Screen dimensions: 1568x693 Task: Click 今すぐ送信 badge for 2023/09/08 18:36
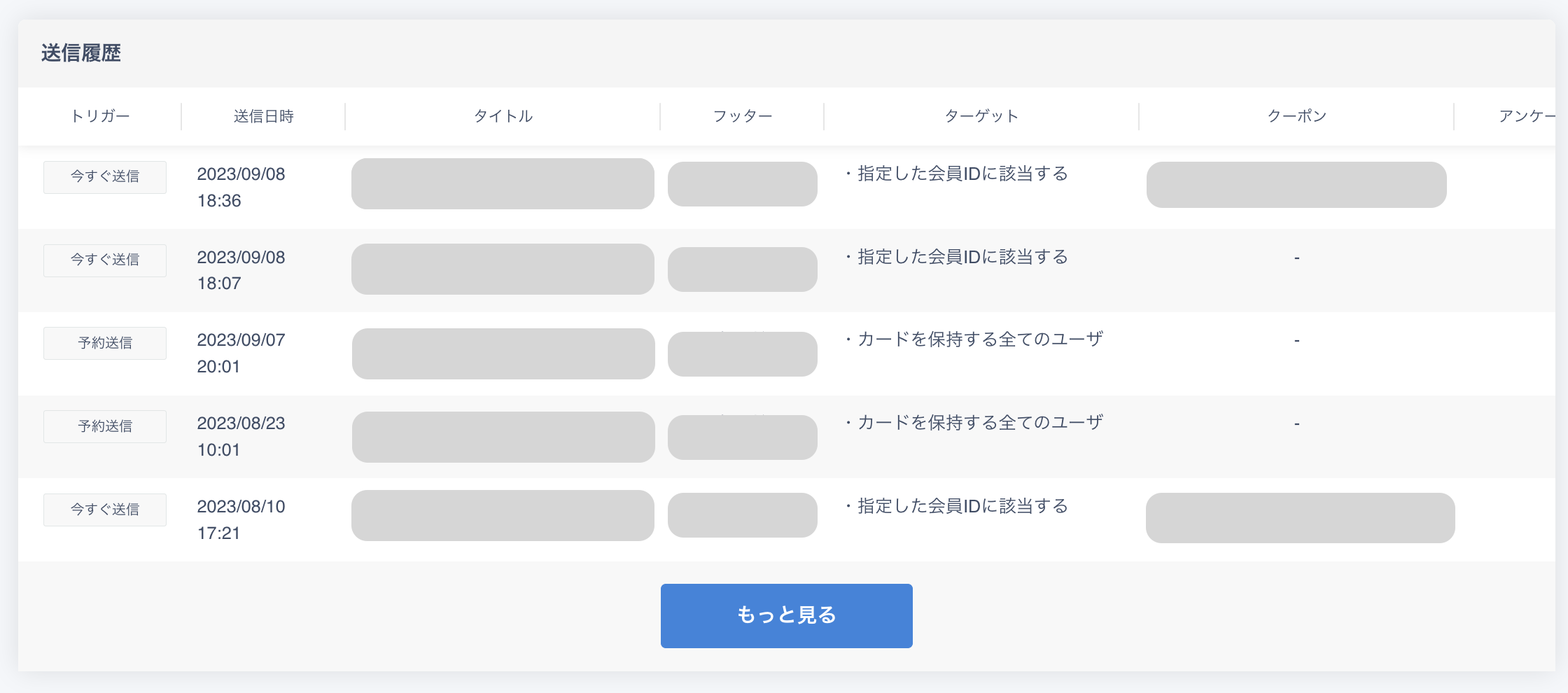[x=105, y=177]
